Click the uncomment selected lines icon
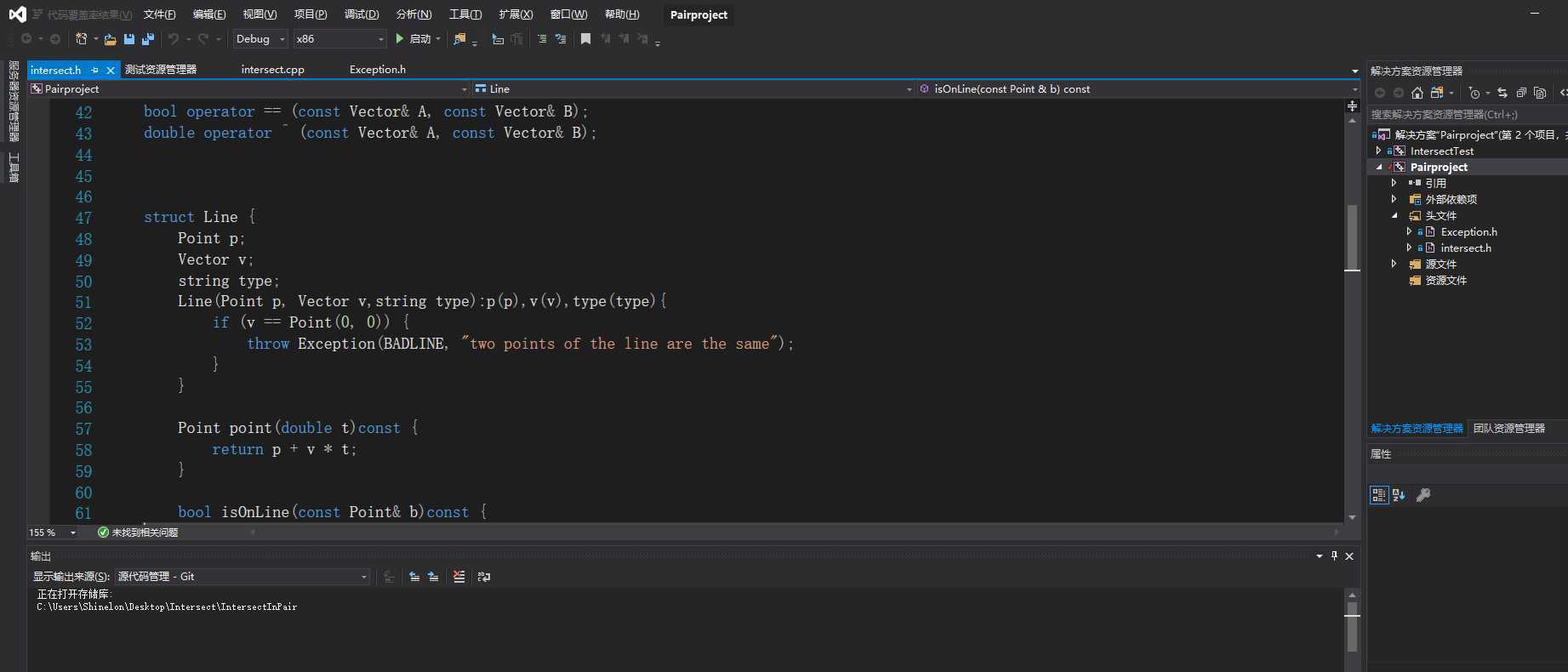This screenshot has width=1568, height=672. (x=561, y=39)
